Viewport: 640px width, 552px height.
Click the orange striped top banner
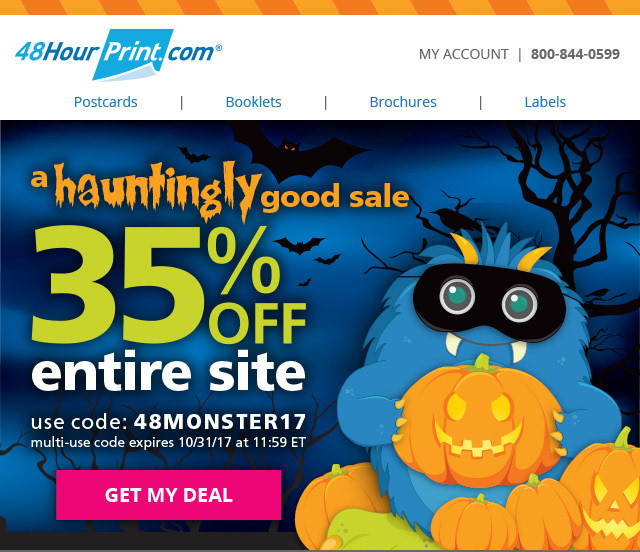320,7
